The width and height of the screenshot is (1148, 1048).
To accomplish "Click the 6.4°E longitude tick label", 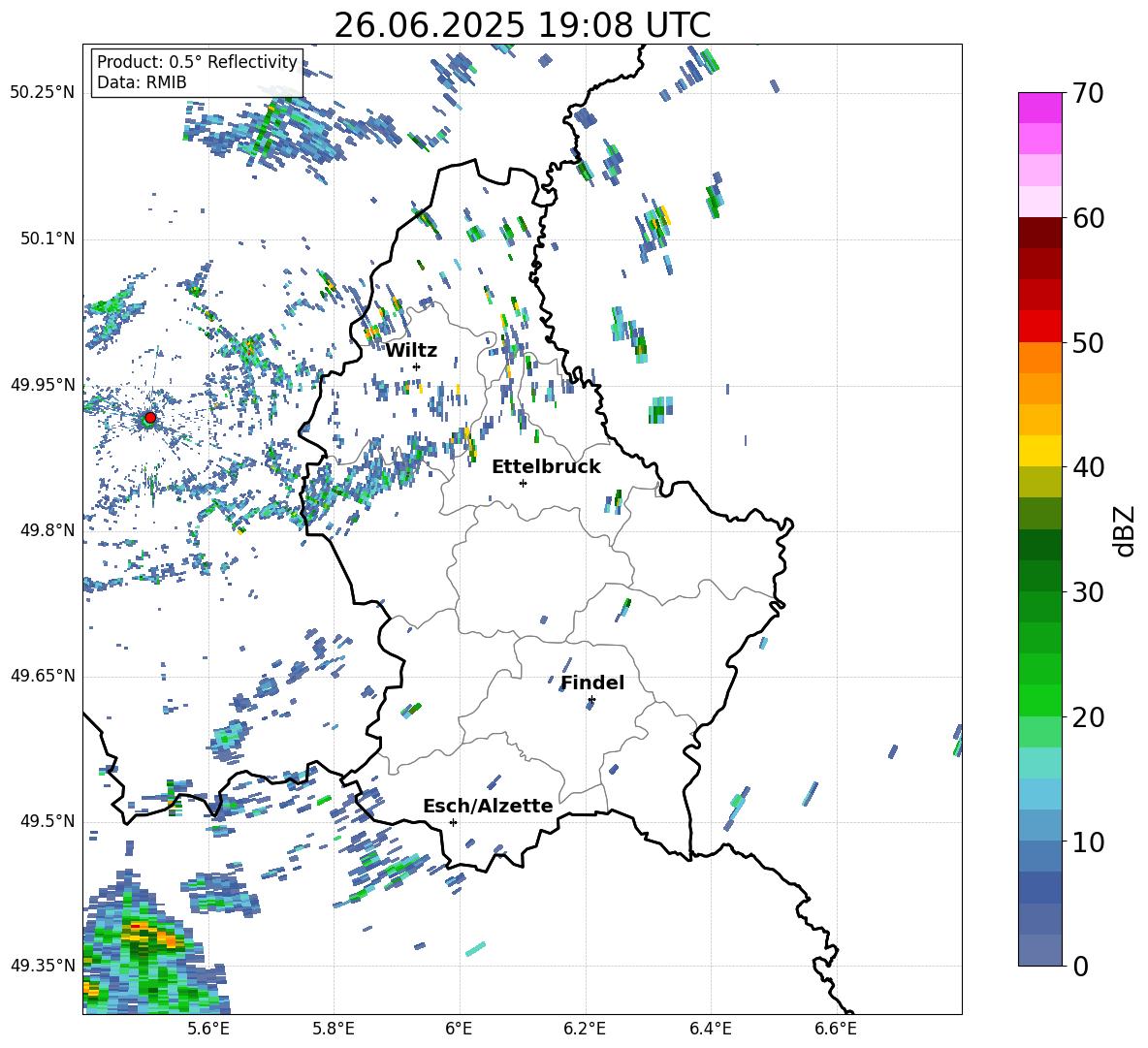I will pos(710,1029).
